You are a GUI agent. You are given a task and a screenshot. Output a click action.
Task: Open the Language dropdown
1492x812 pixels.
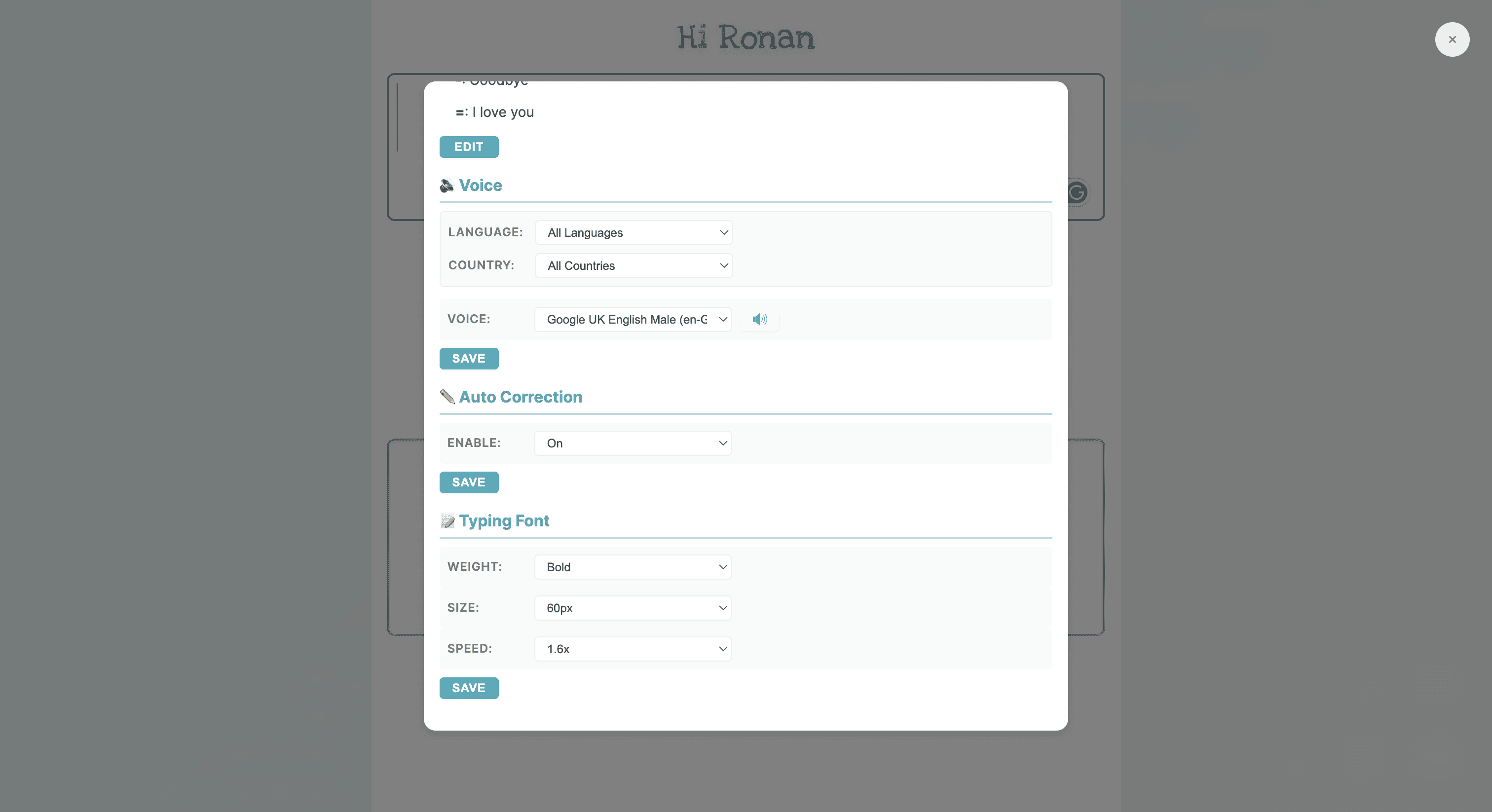(634, 233)
